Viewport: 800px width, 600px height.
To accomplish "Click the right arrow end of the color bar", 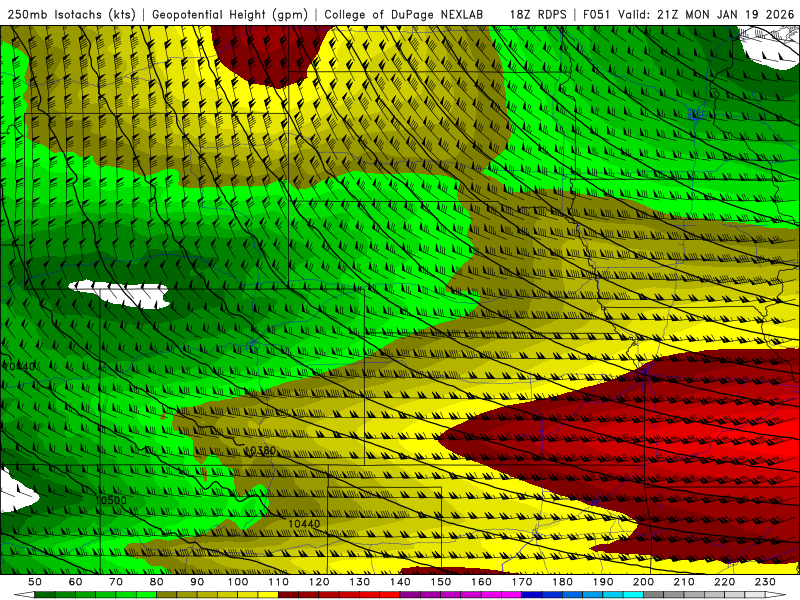I will (775, 595).
